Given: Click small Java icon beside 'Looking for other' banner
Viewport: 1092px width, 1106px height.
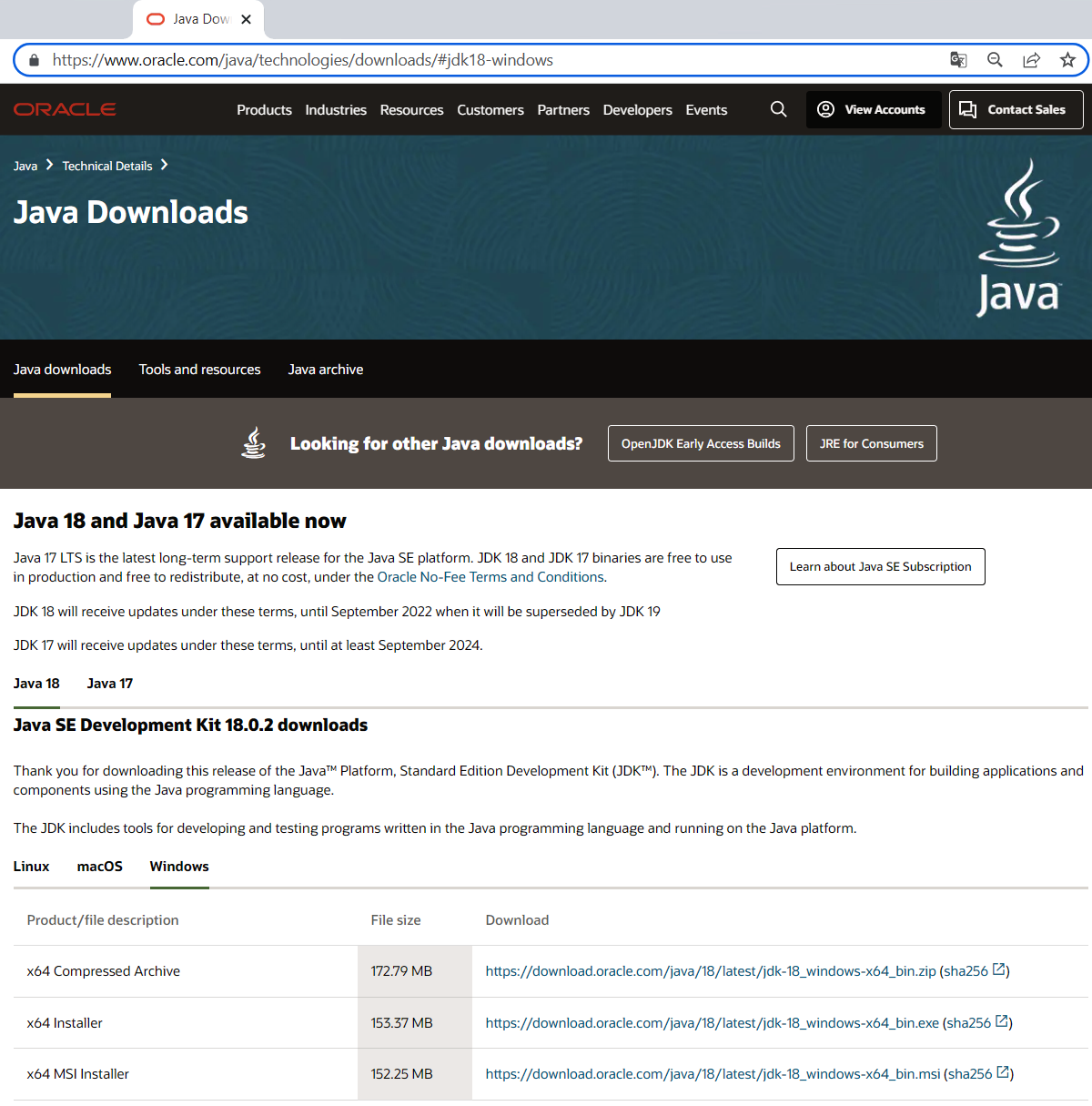Looking at the screenshot, I should (x=254, y=442).
